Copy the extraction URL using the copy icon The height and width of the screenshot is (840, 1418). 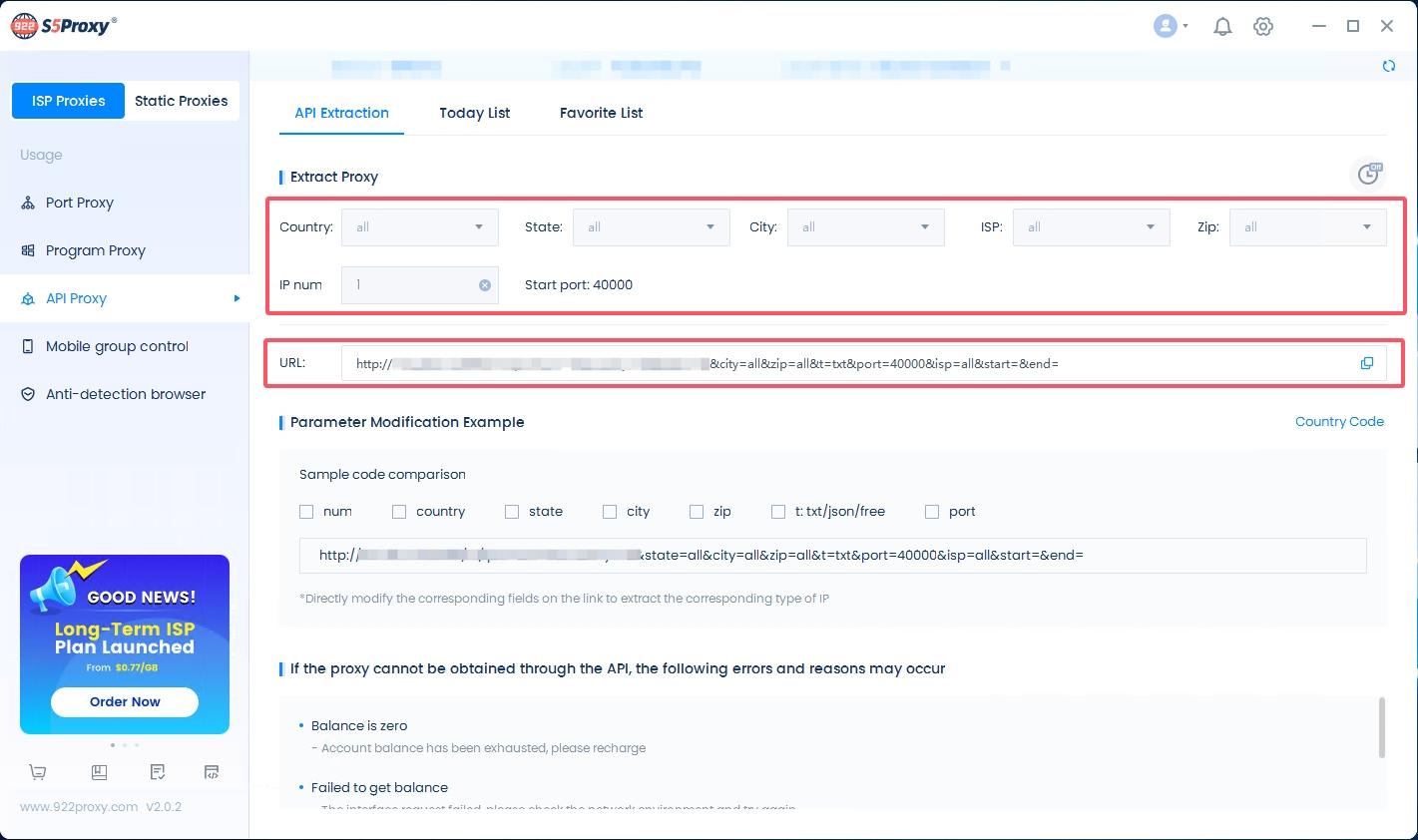click(1367, 363)
